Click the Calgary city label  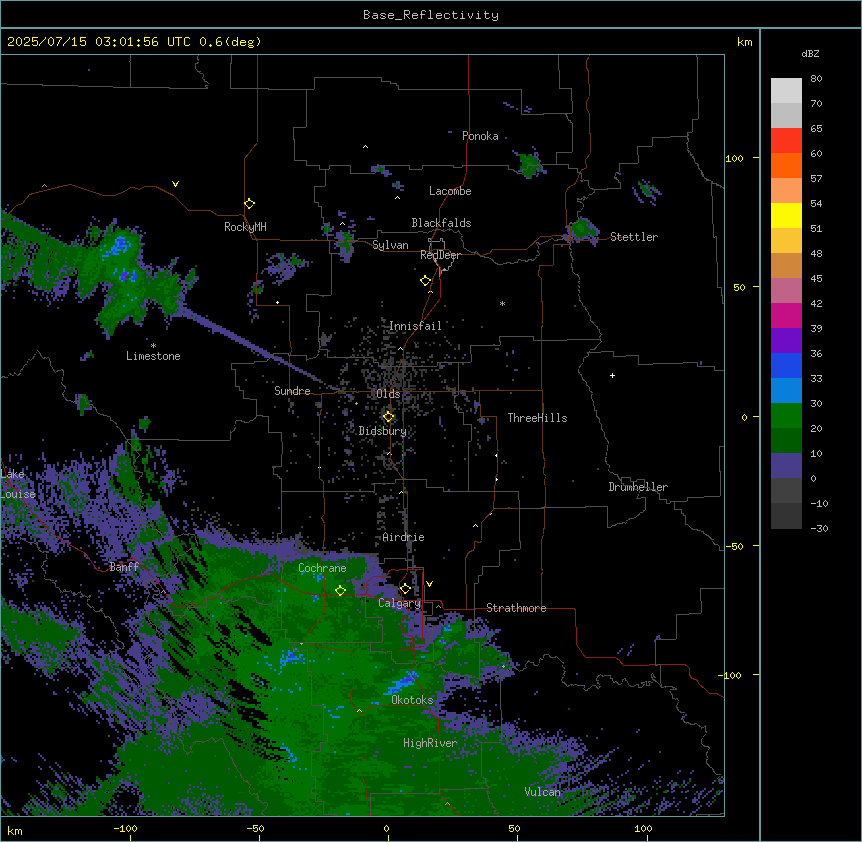click(399, 603)
